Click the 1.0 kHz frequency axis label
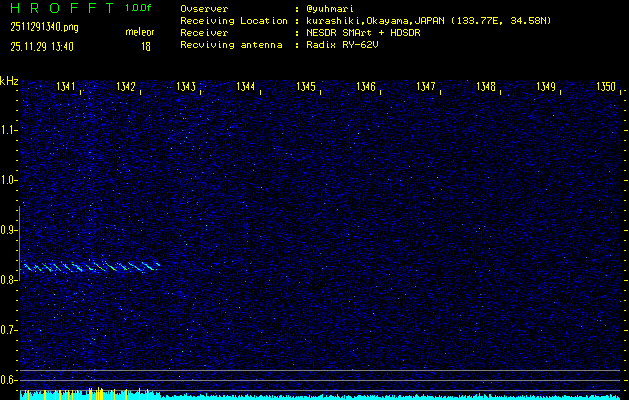The width and height of the screenshot is (629, 400). point(9,180)
